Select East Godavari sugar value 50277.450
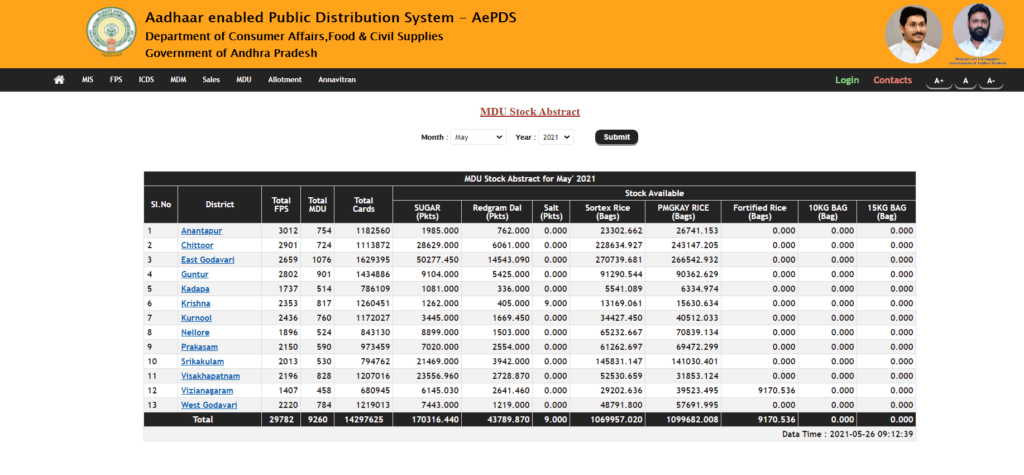The width and height of the screenshot is (1024, 475). click(438, 260)
